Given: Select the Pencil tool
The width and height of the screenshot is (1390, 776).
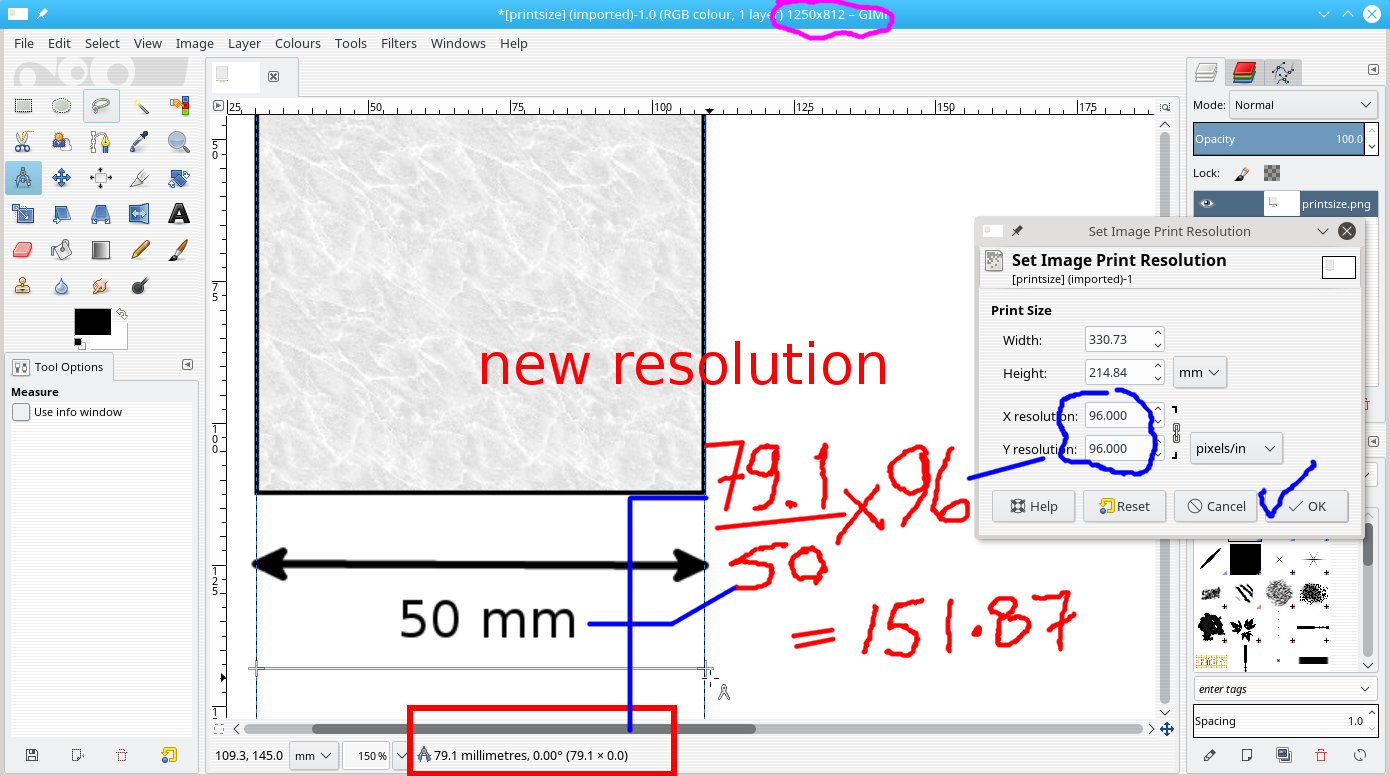Looking at the screenshot, I should [140, 250].
